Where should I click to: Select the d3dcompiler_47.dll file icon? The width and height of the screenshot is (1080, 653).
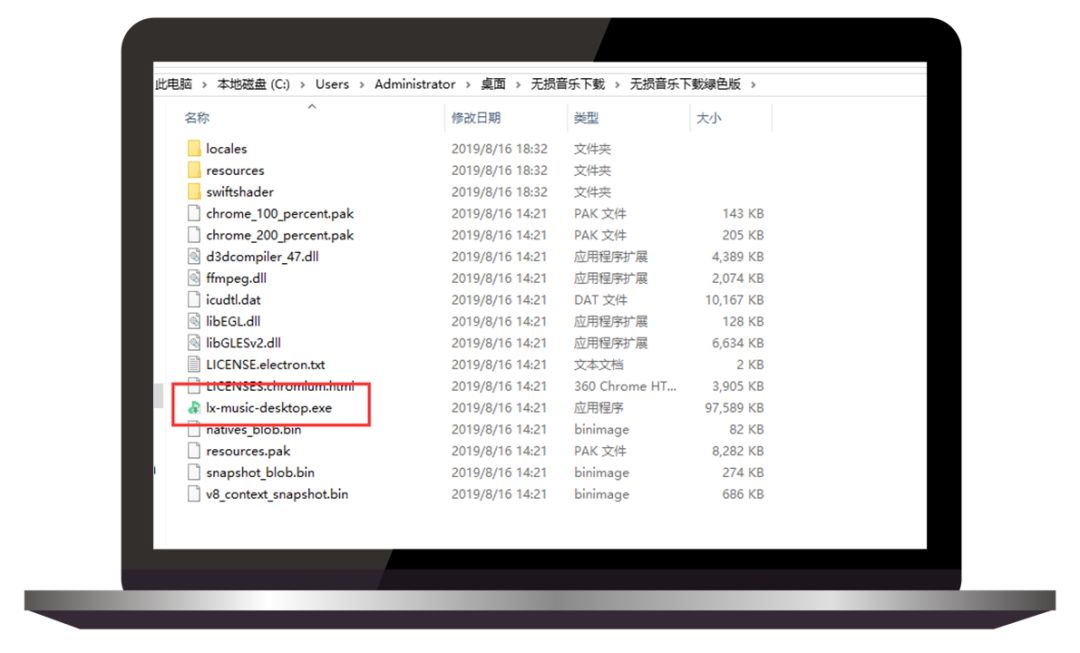(x=193, y=256)
